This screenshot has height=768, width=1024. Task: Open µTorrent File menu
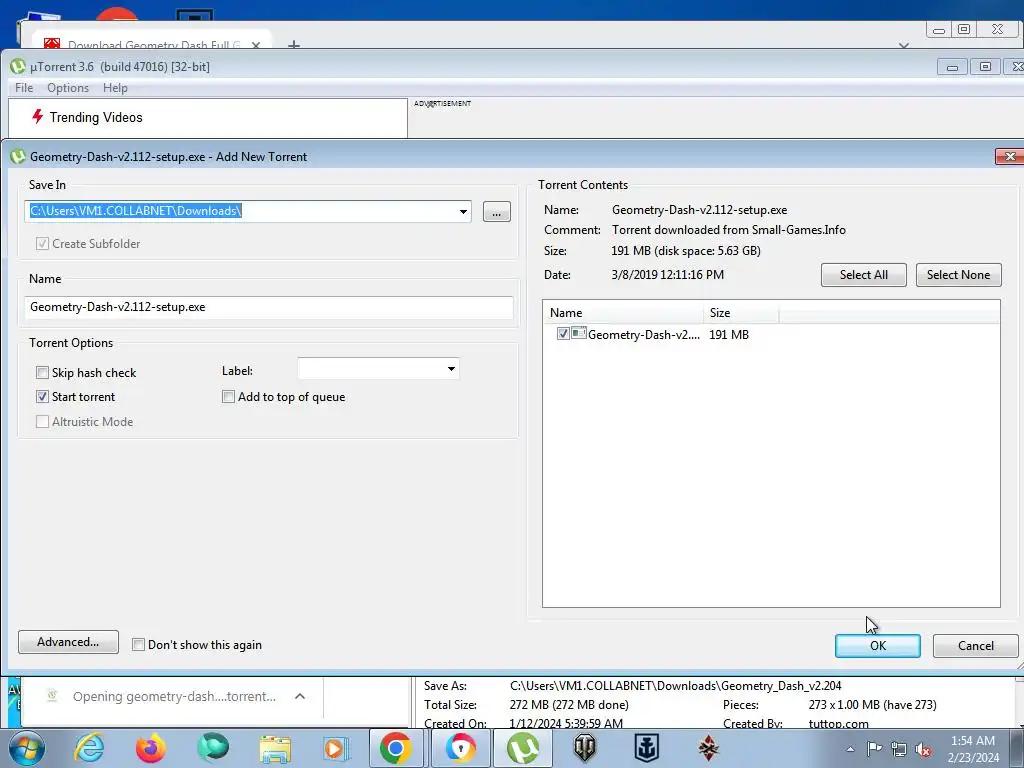click(24, 88)
